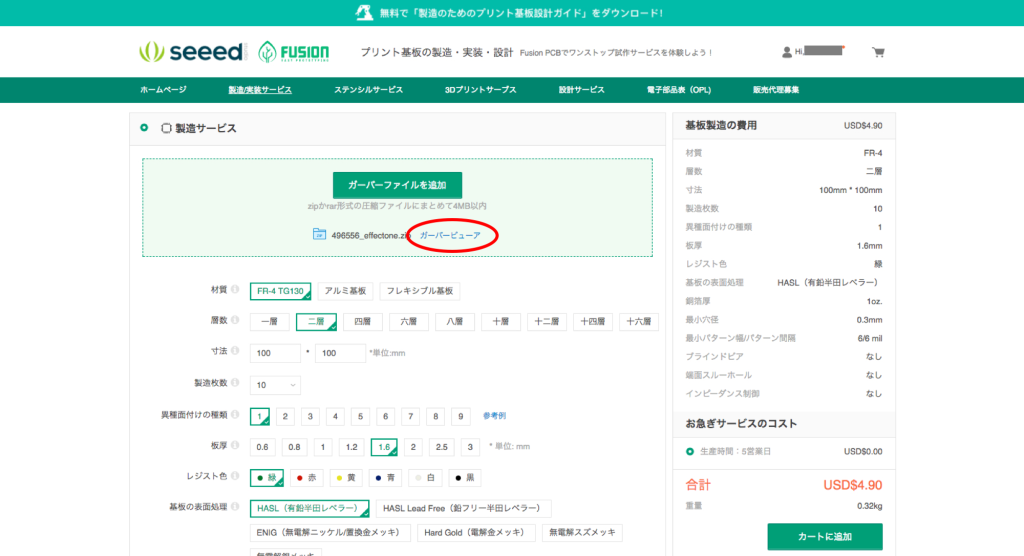
Task: Select the 生産時間 6営業日 radio option
Action: [690, 451]
